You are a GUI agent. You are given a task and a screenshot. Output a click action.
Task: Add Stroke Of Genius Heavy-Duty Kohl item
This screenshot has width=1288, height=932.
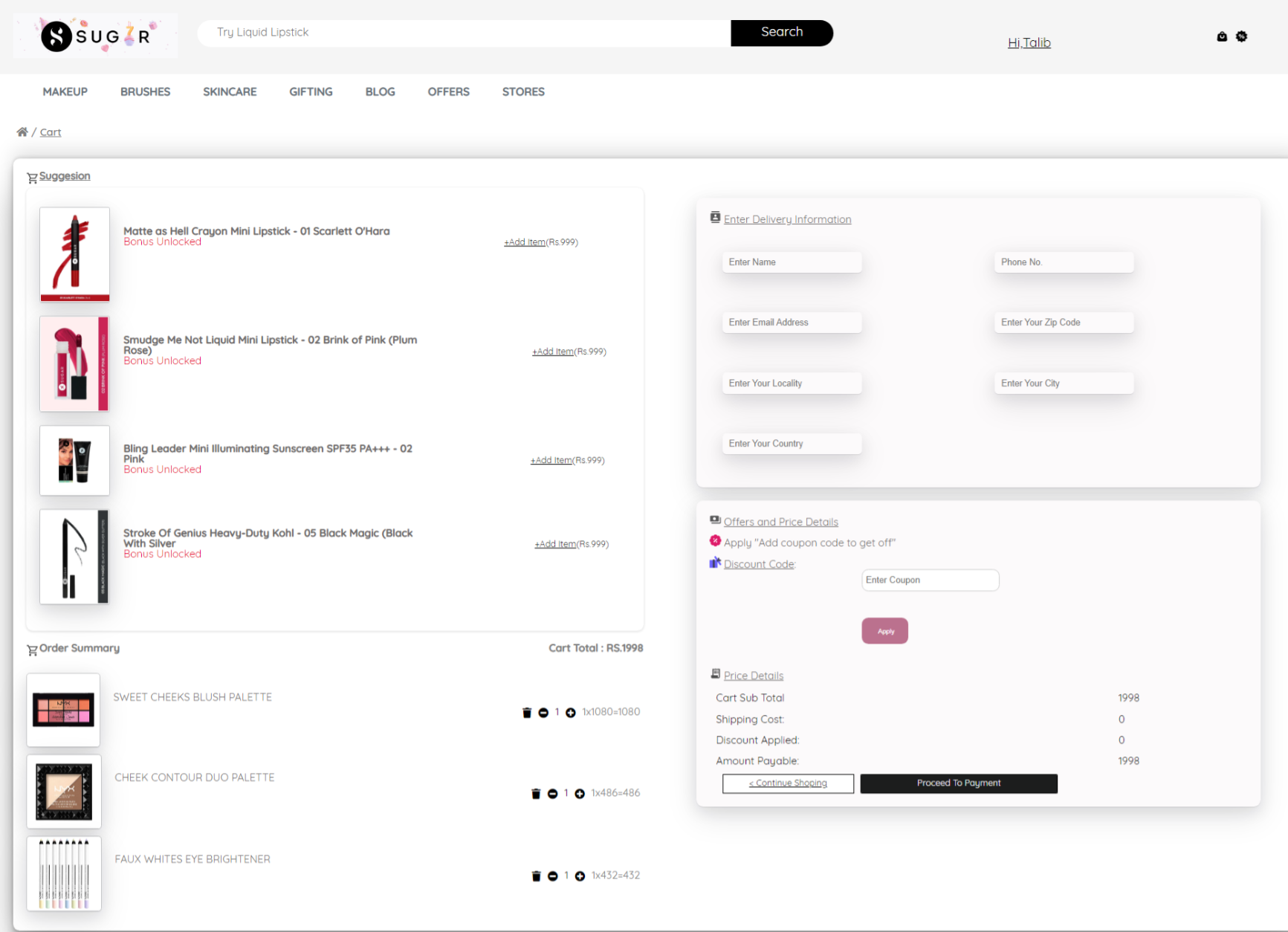(x=555, y=544)
